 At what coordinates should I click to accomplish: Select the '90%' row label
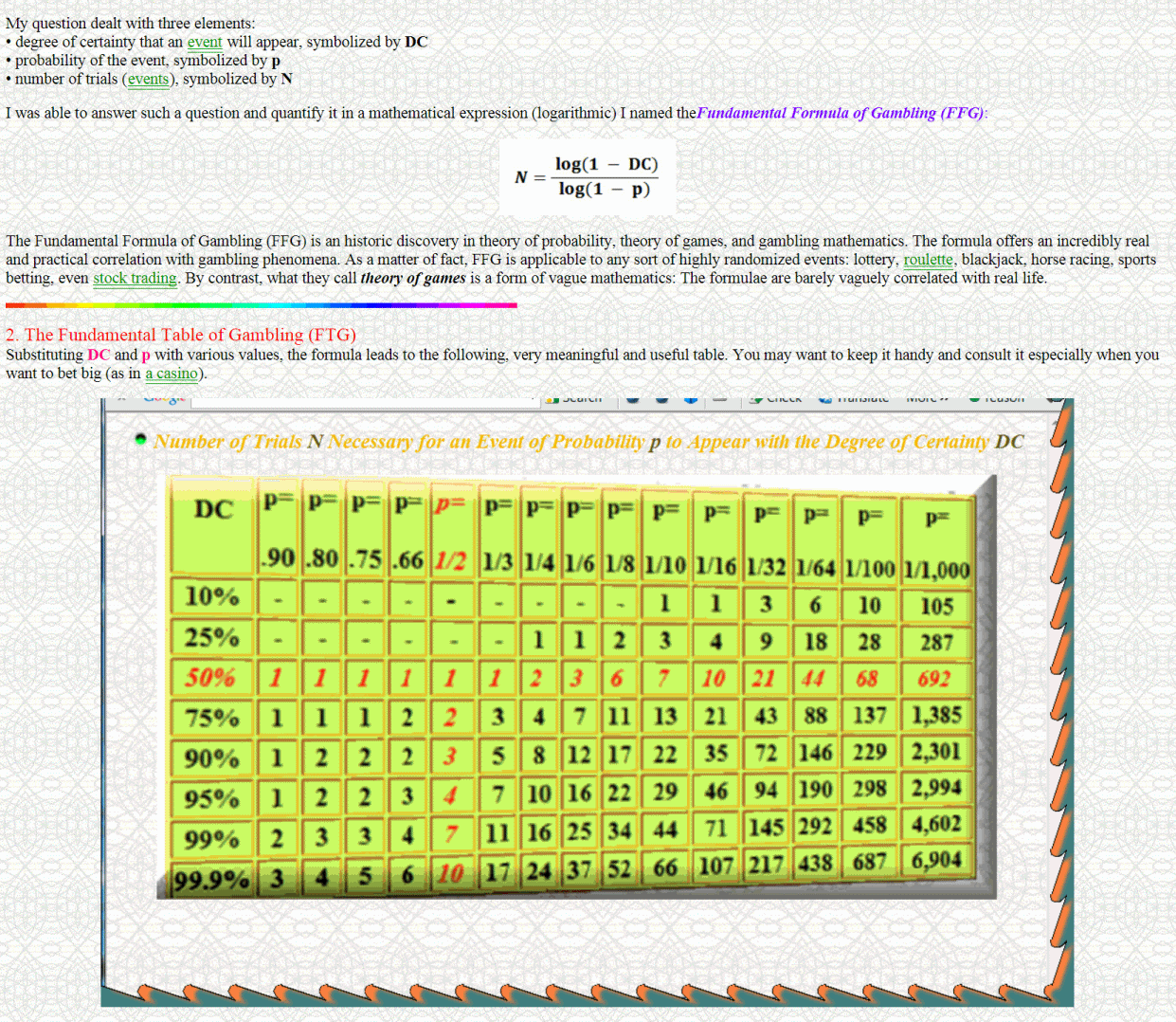[212, 758]
